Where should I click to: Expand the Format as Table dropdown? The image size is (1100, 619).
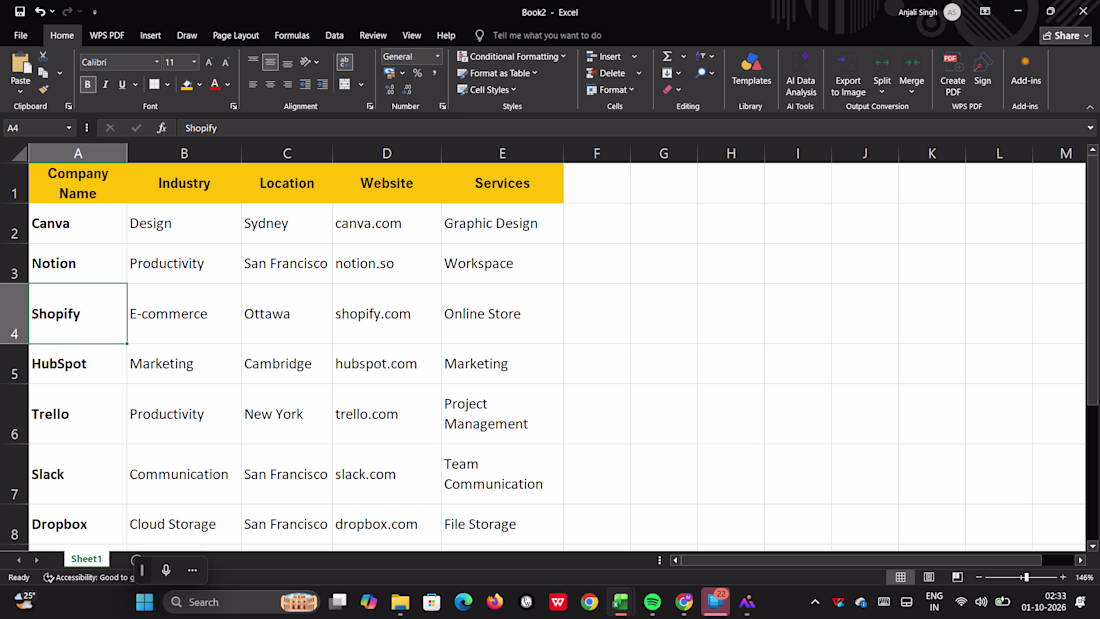click(x=497, y=73)
